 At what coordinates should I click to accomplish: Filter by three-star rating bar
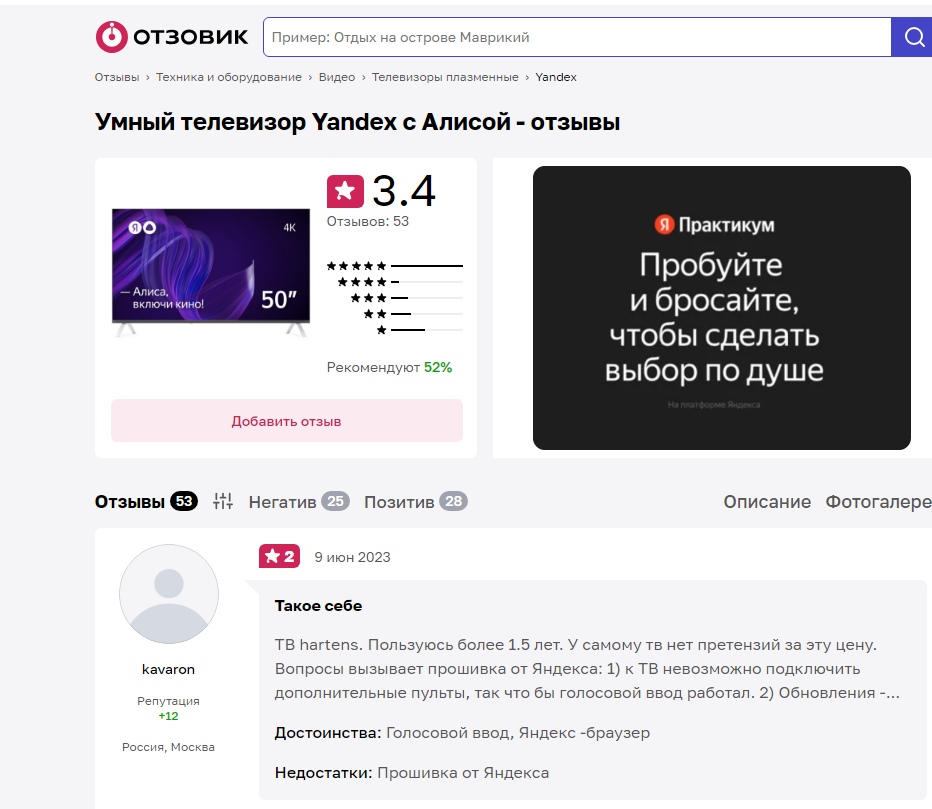pyautogui.click(x=407, y=298)
